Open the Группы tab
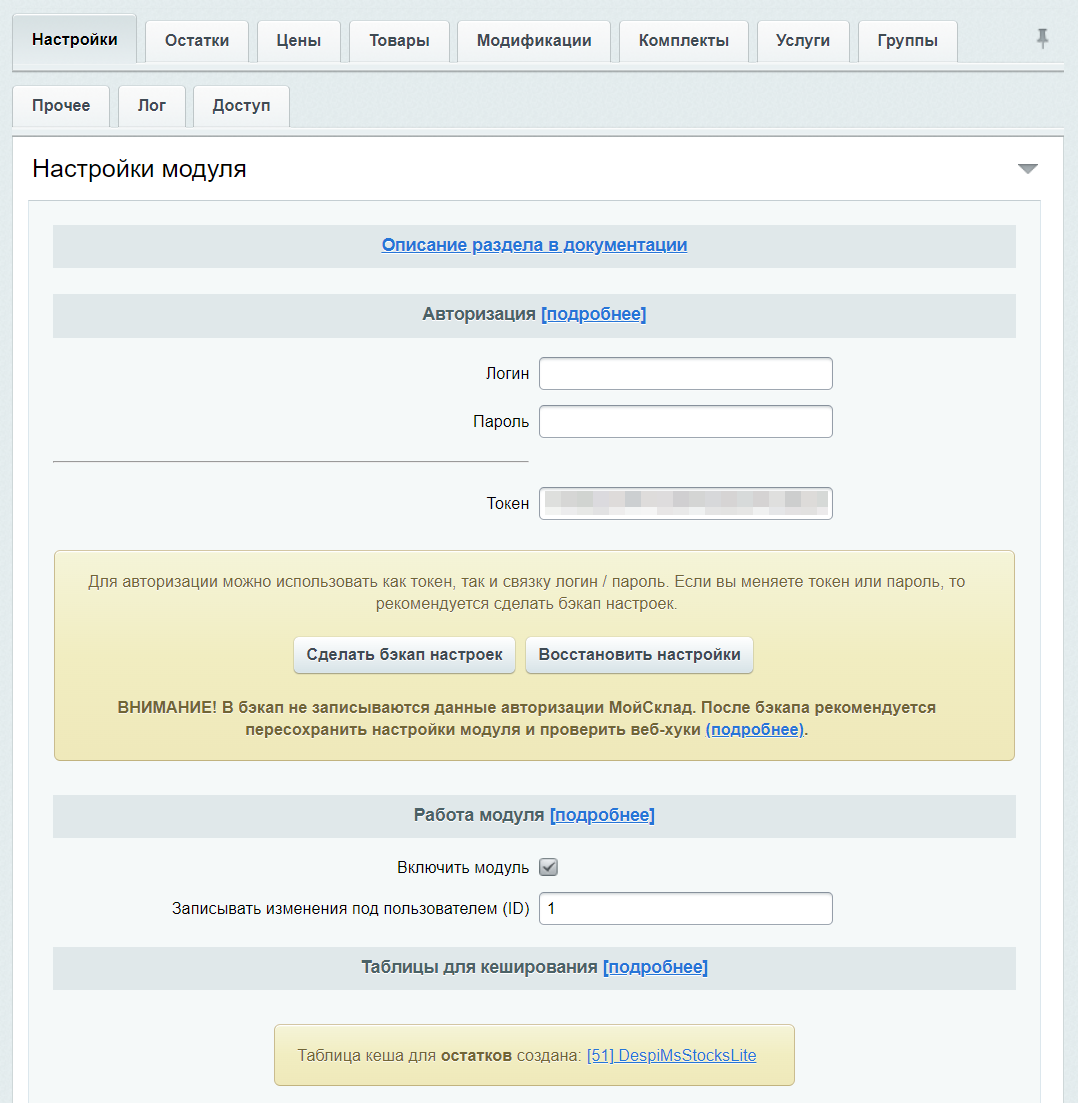This screenshot has height=1103, width=1078. tap(907, 41)
